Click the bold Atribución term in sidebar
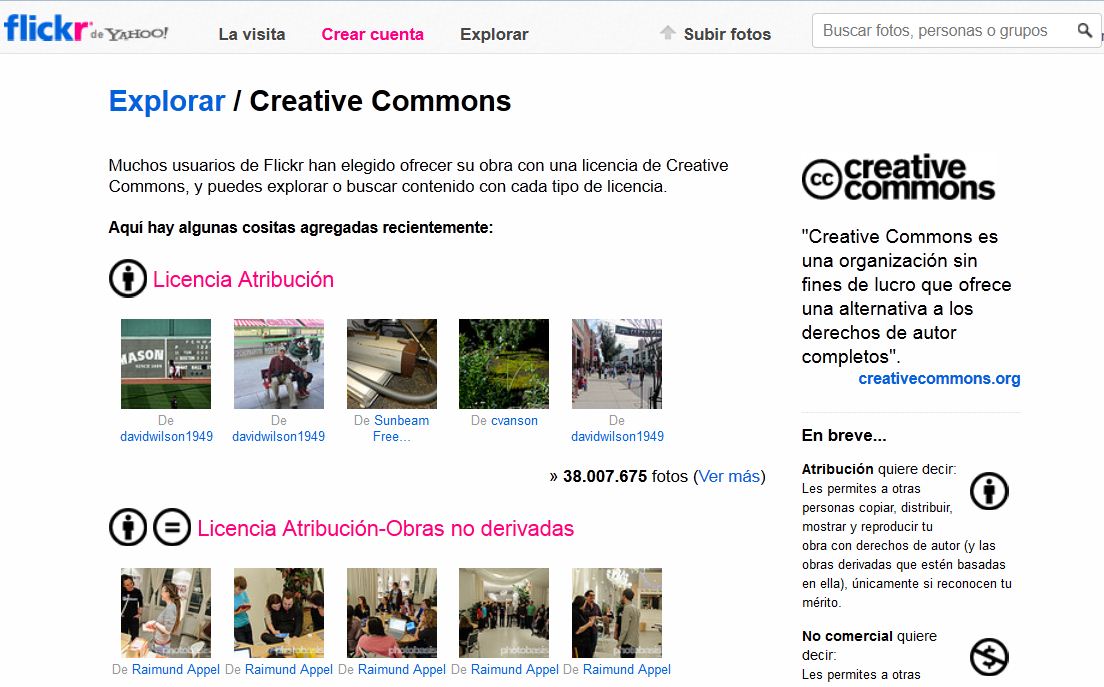The height and width of the screenshot is (687, 1104). [x=837, y=469]
